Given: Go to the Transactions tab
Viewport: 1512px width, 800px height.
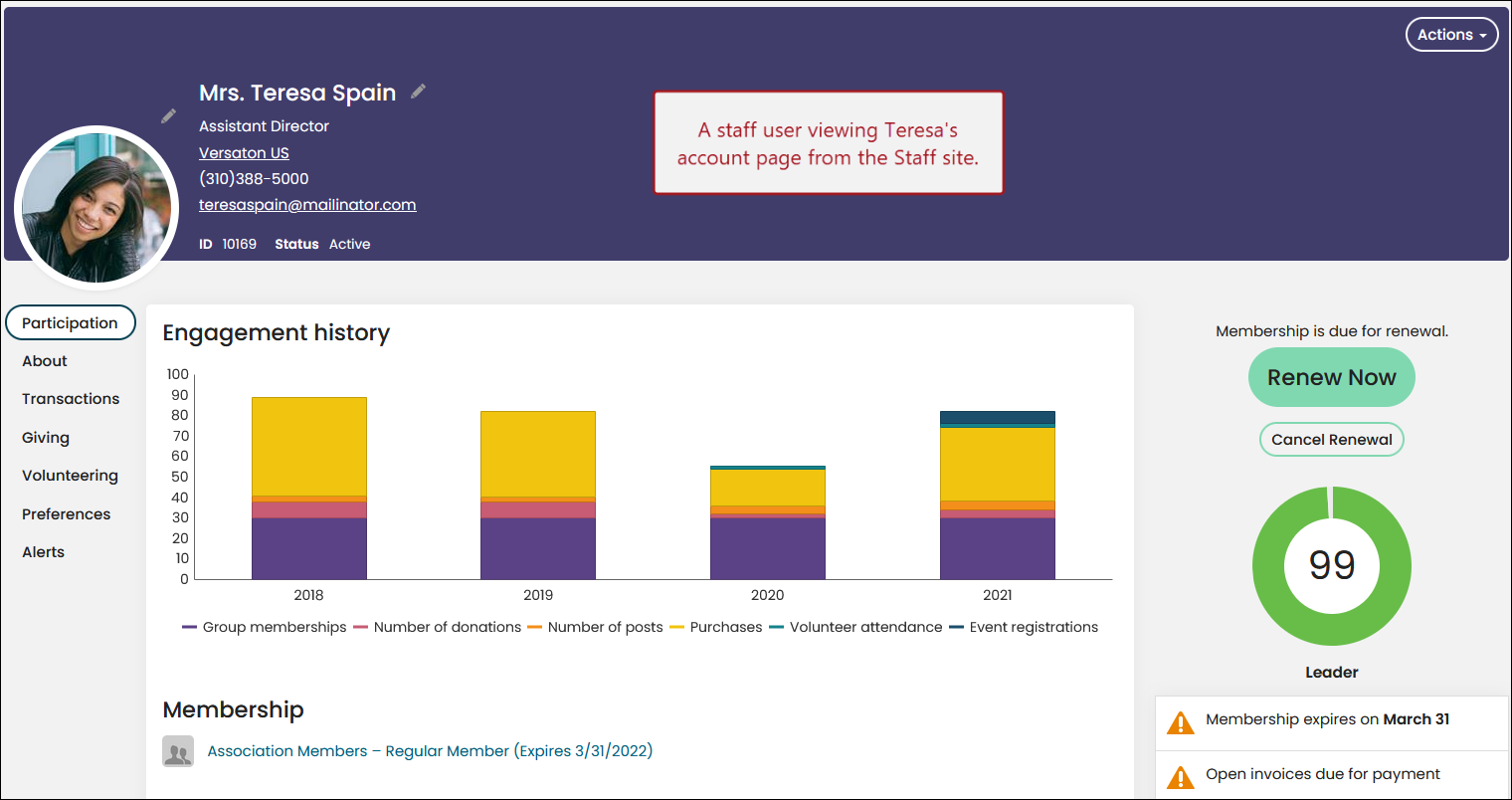Looking at the screenshot, I should tap(71, 399).
